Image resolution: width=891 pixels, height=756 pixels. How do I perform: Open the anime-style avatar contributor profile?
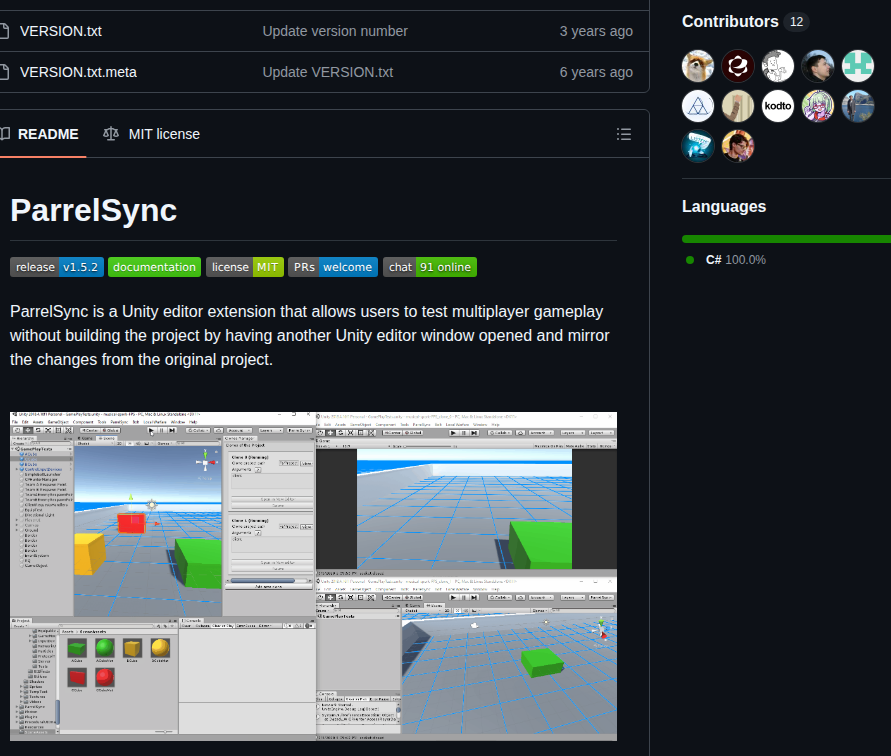(818, 106)
